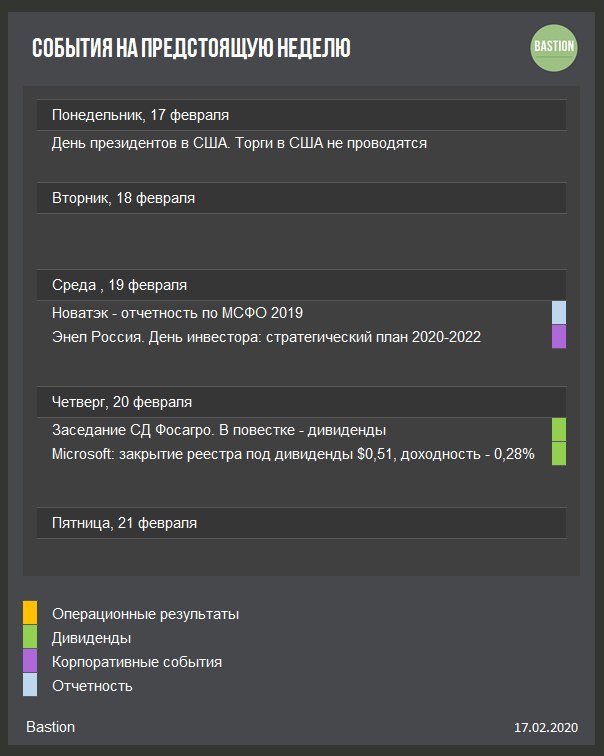
Task: Click the yellow Операционные результаты legend swatch
Action: [x=30, y=612]
